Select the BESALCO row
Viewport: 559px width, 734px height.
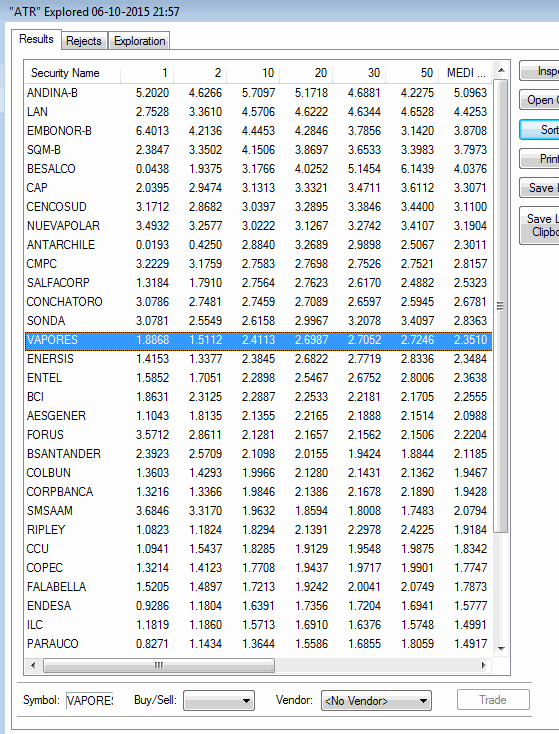click(258, 169)
